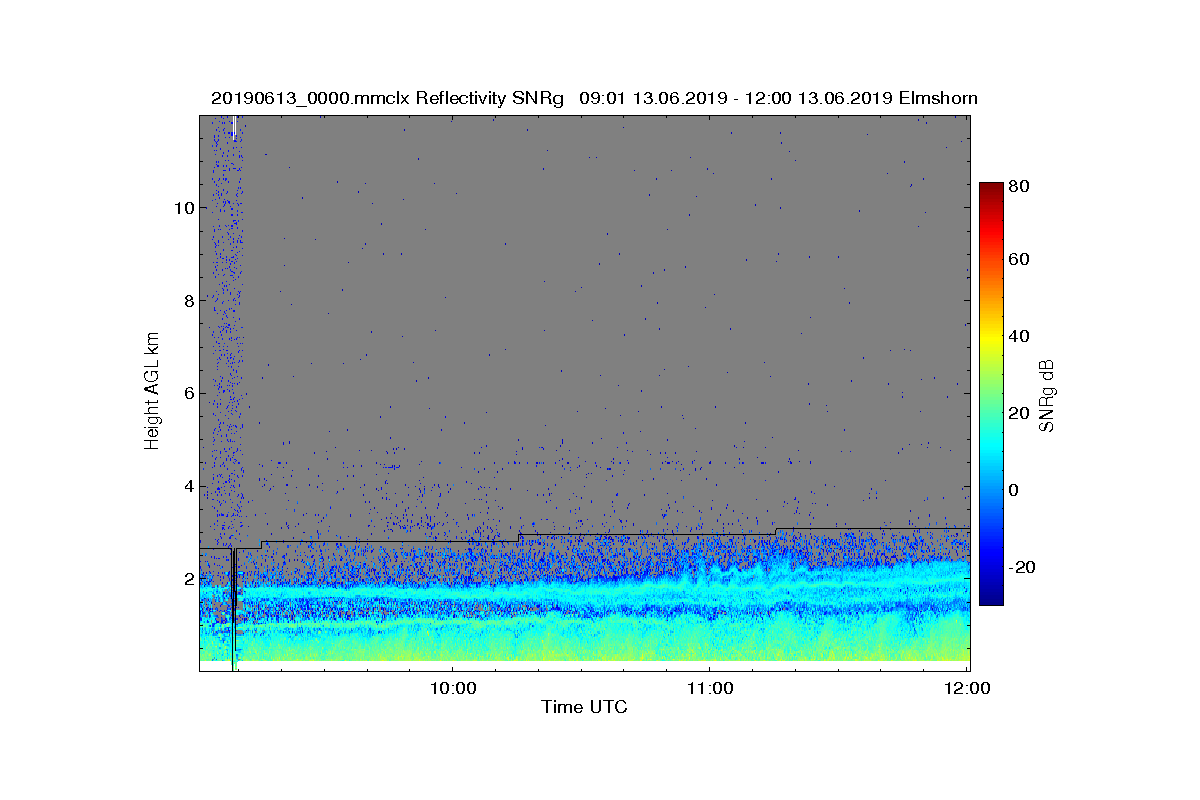The height and width of the screenshot is (800, 1200).
Task: Click the height tick label 2
Action: (188, 579)
